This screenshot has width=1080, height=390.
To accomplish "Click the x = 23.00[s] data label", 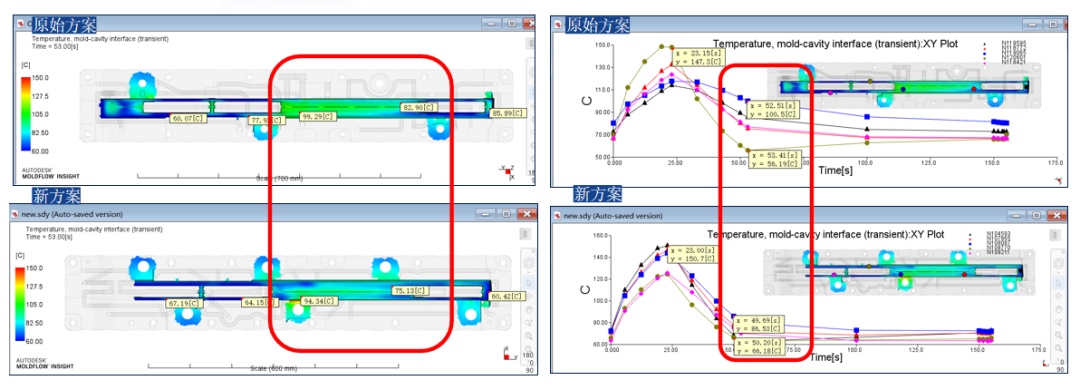I will pyautogui.click(x=694, y=254).
